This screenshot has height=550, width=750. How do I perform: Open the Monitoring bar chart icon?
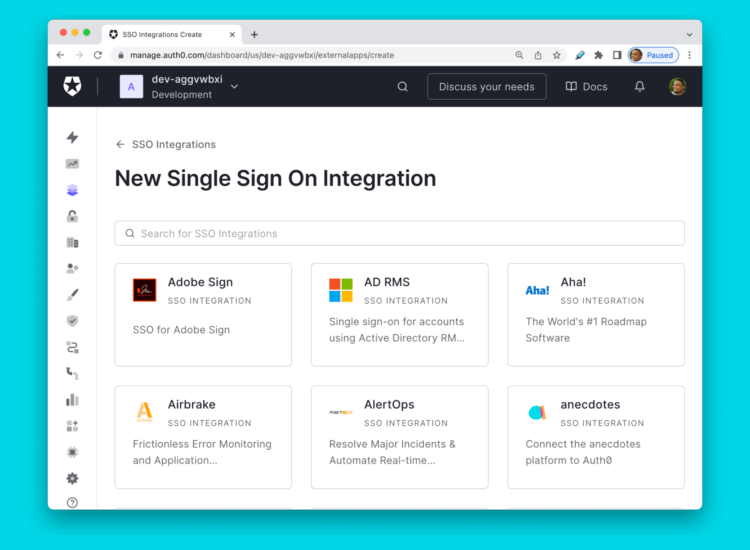tap(72, 400)
